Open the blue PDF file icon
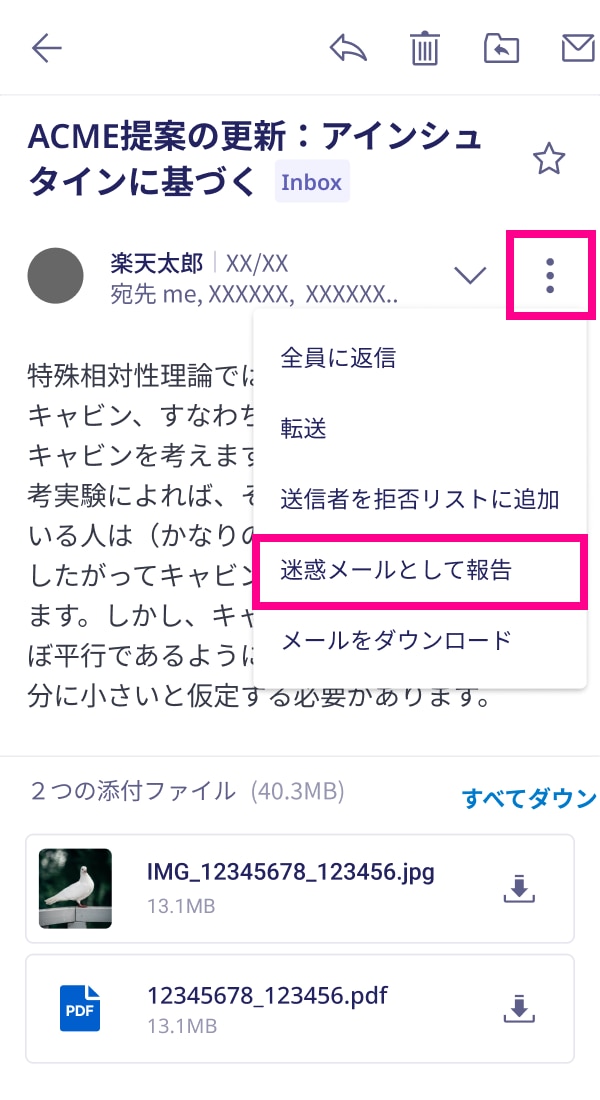 tap(79, 1008)
